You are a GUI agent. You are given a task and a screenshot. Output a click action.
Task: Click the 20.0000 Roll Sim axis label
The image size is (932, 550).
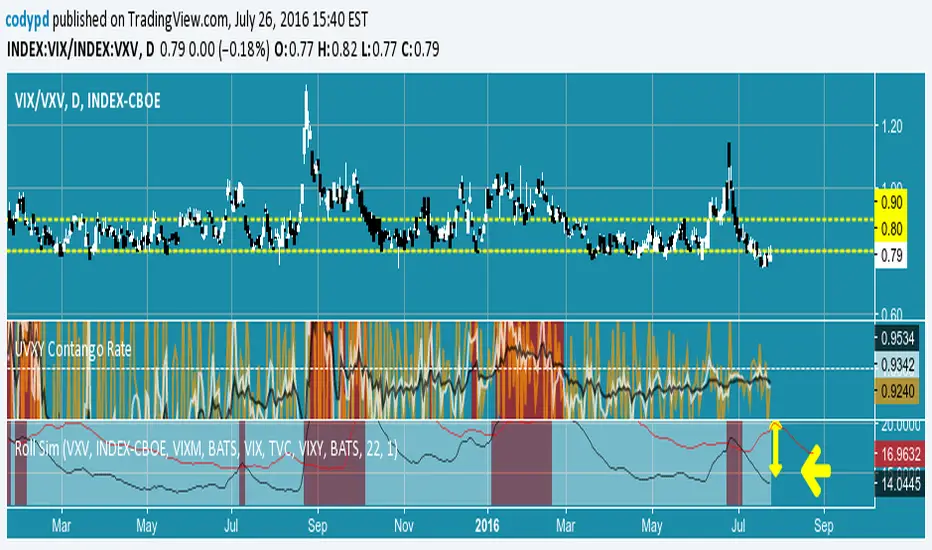[x=900, y=426]
